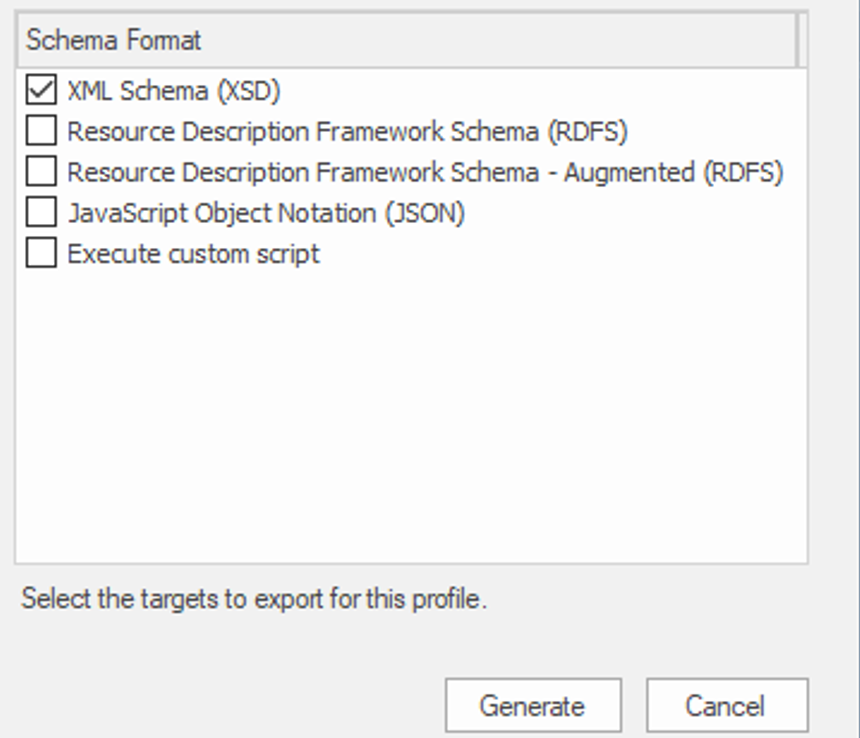
Task: Select the XML Schema (XSD) row label
Action: [173, 91]
